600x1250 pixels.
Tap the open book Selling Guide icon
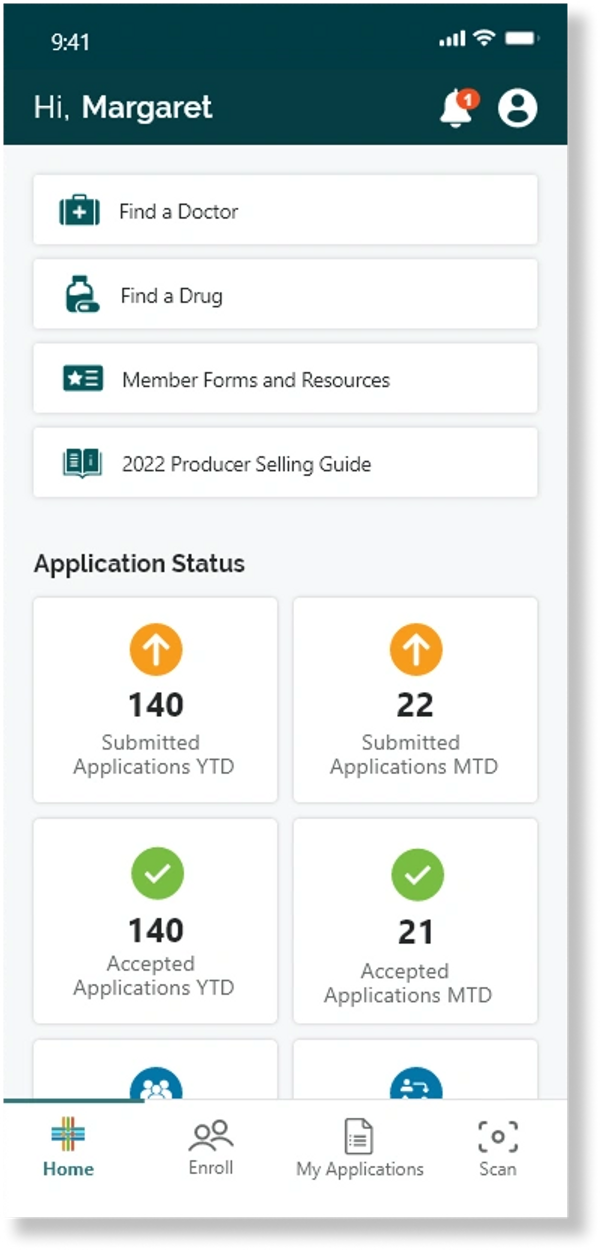point(82,463)
